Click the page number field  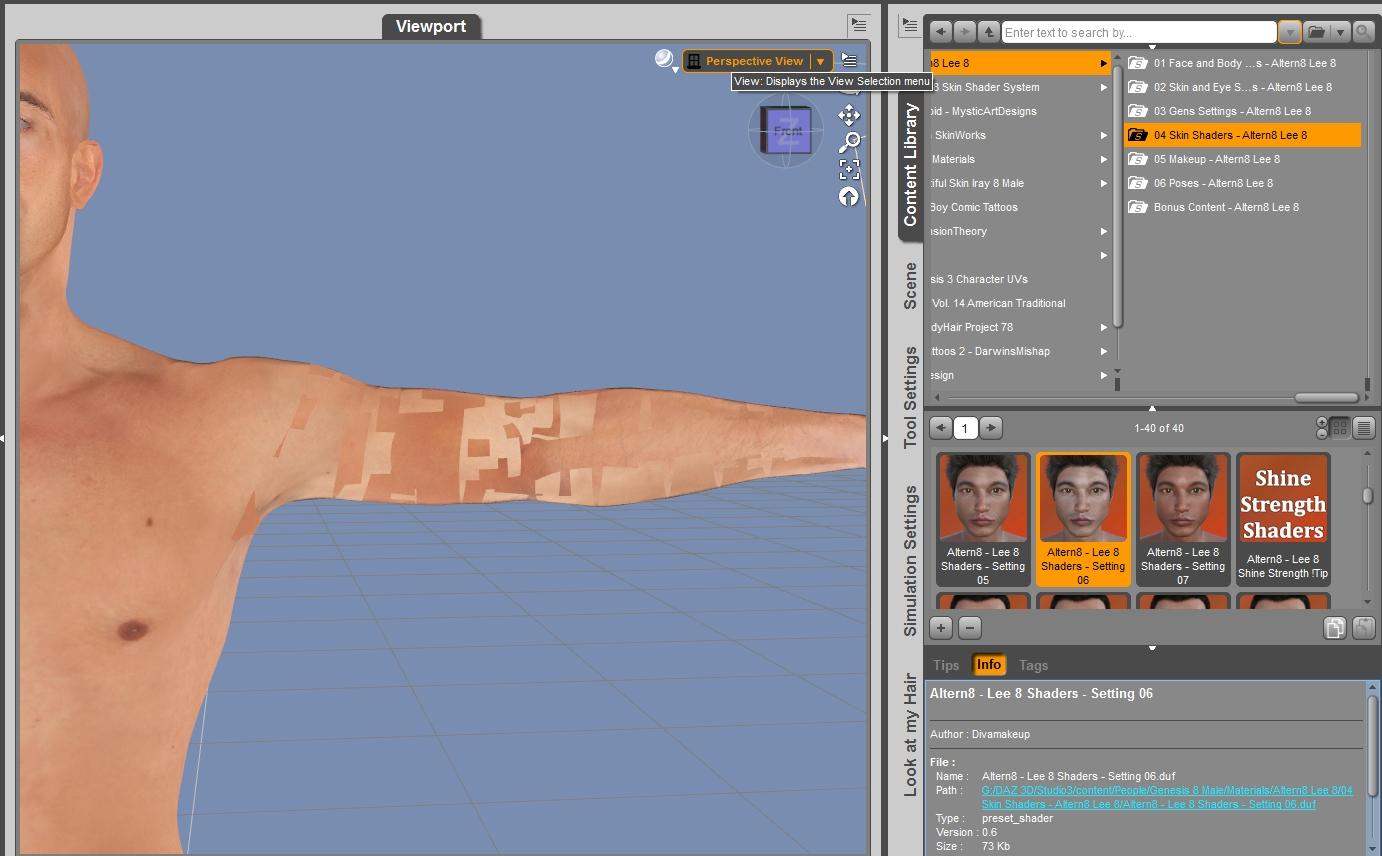tap(965, 428)
